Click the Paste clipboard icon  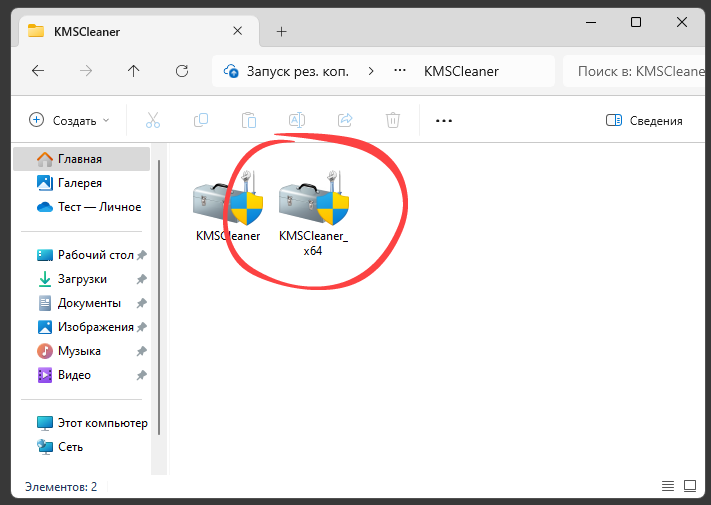[x=249, y=120]
